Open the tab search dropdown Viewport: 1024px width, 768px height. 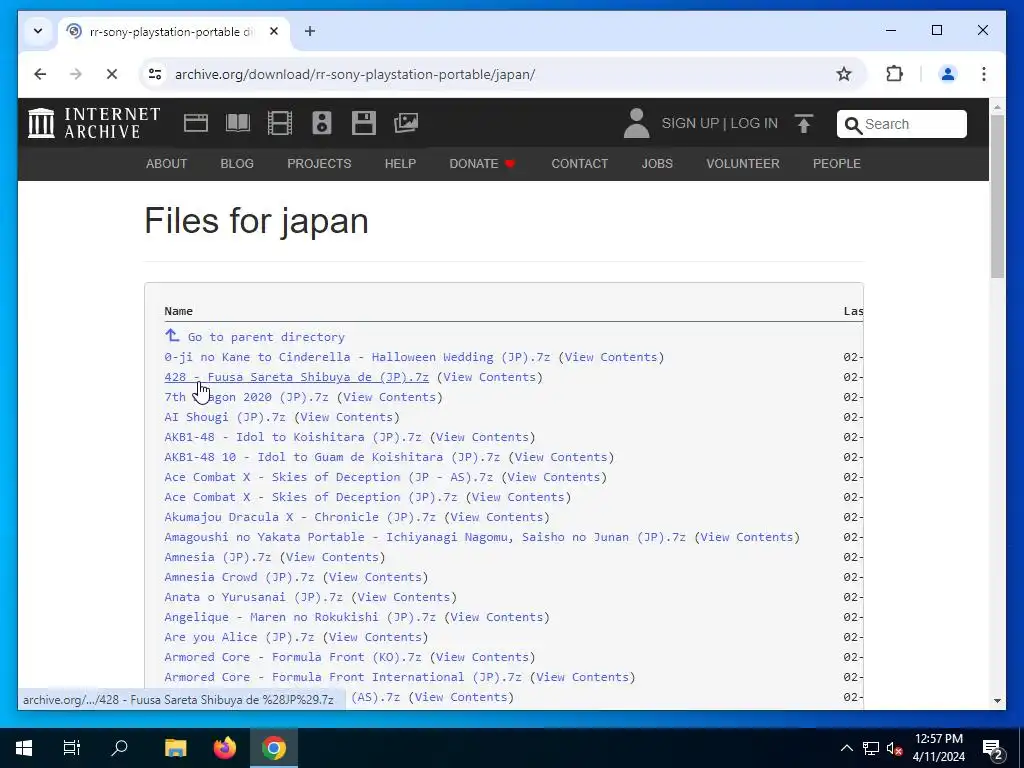(38, 31)
